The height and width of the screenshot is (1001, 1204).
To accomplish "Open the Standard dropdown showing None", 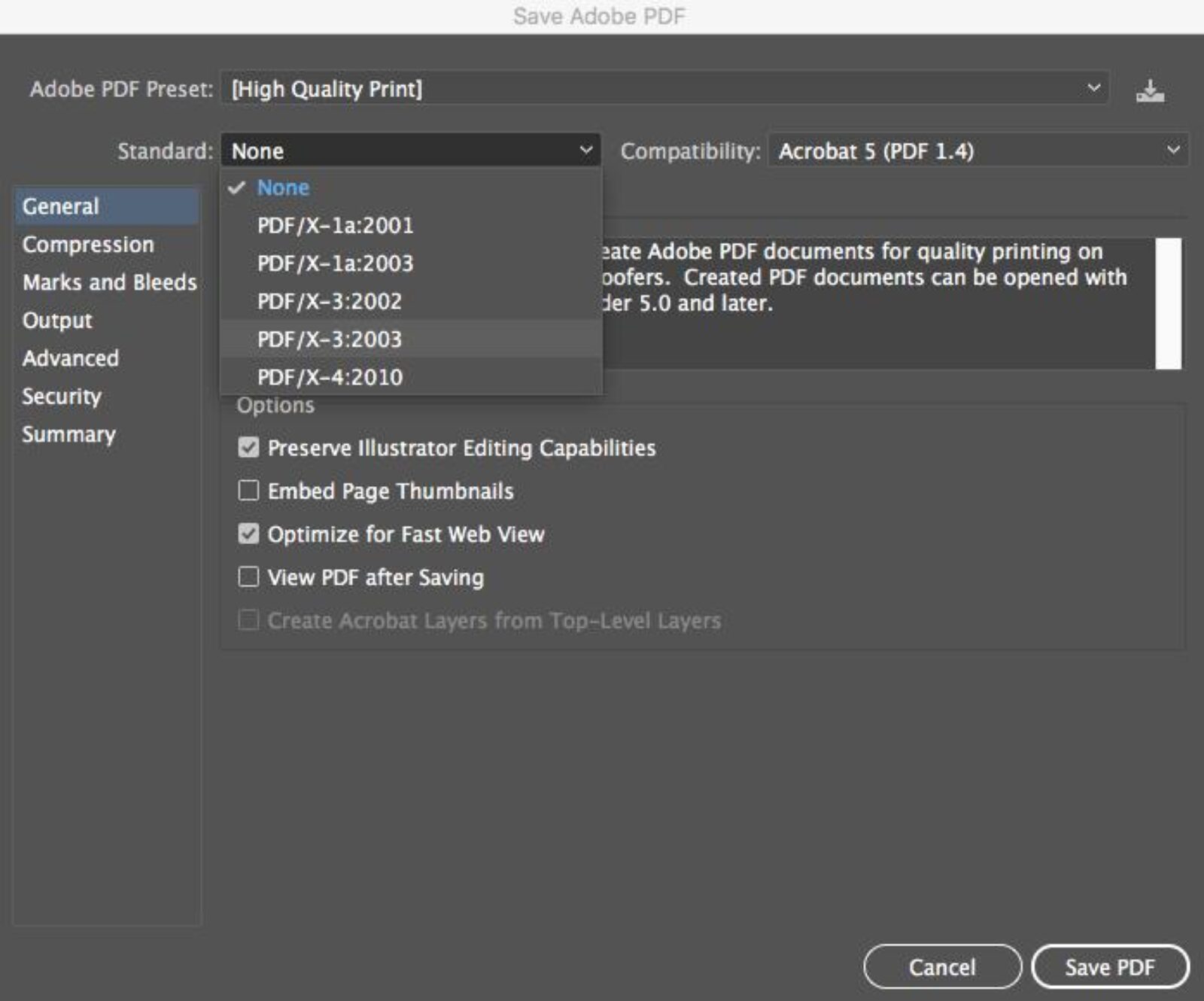I will (x=411, y=151).
